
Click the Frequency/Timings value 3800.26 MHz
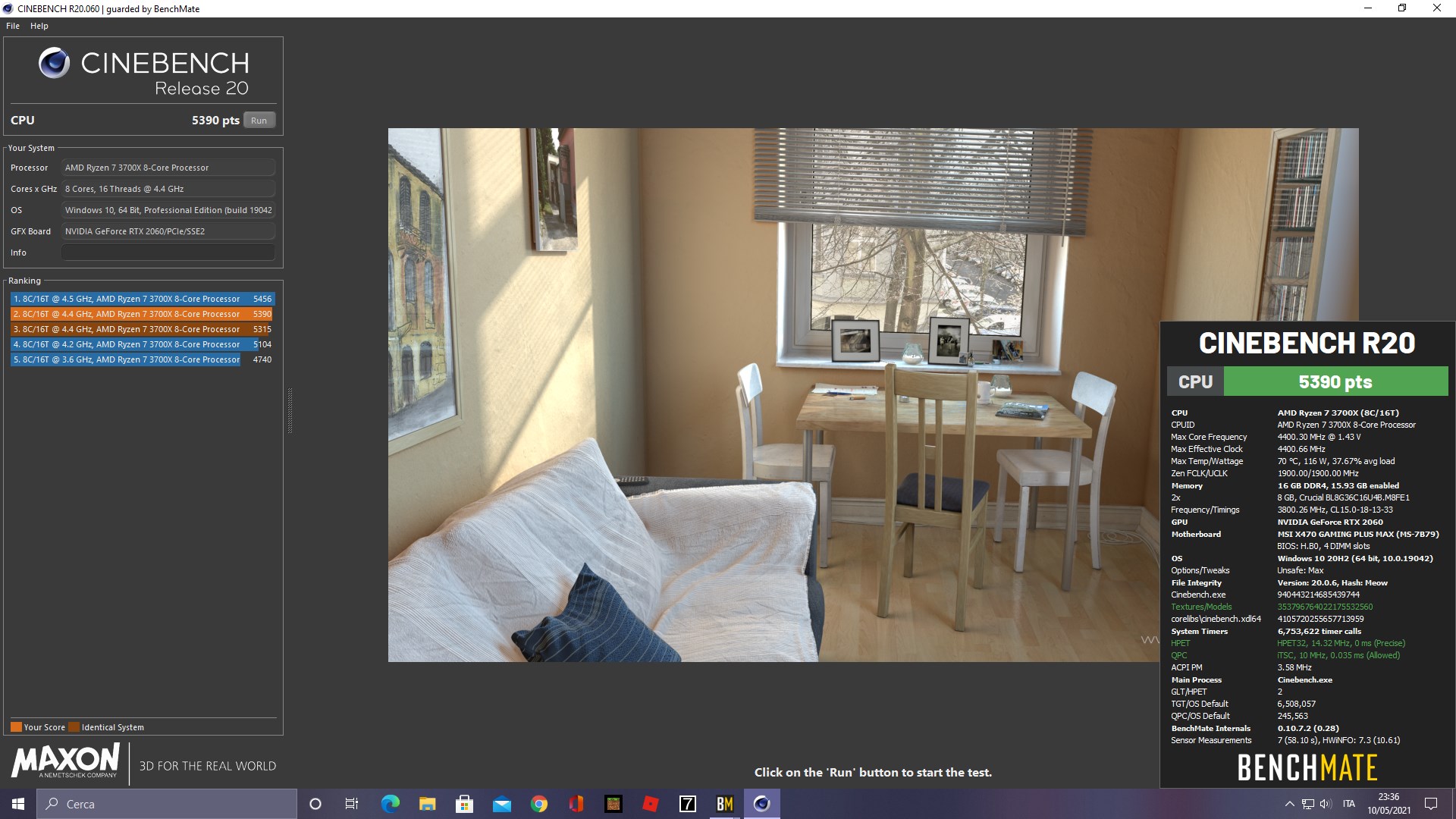coord(1335,510)
